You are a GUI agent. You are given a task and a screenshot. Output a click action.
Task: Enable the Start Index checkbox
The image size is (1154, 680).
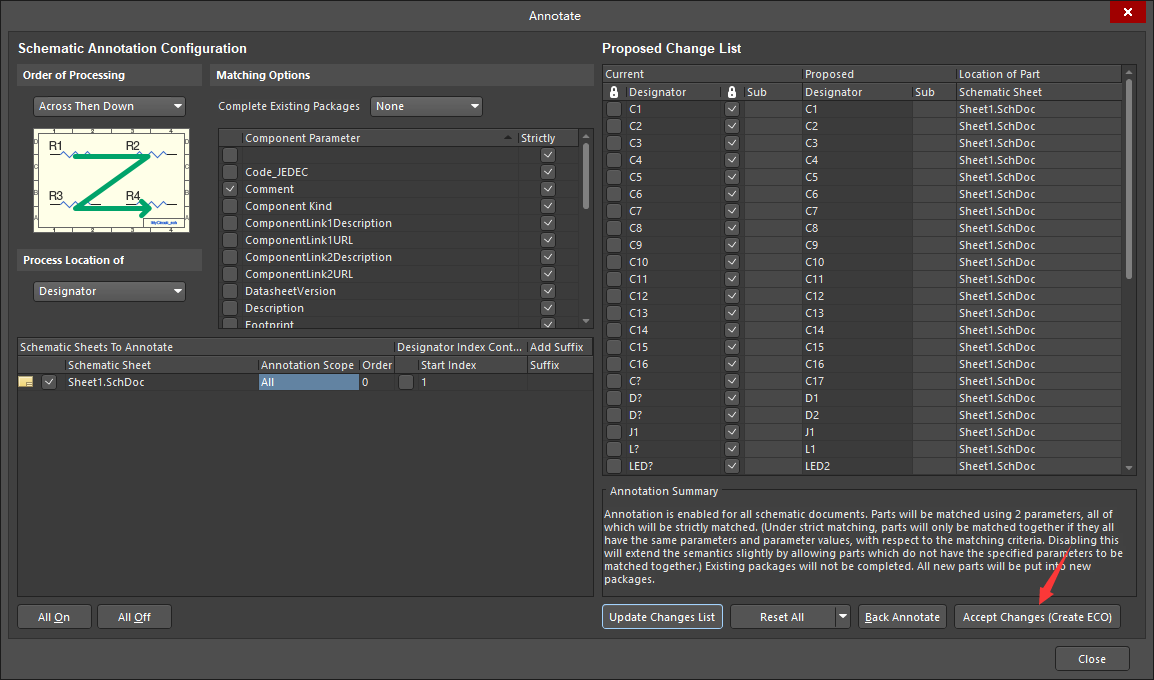[x=406, y=382]
